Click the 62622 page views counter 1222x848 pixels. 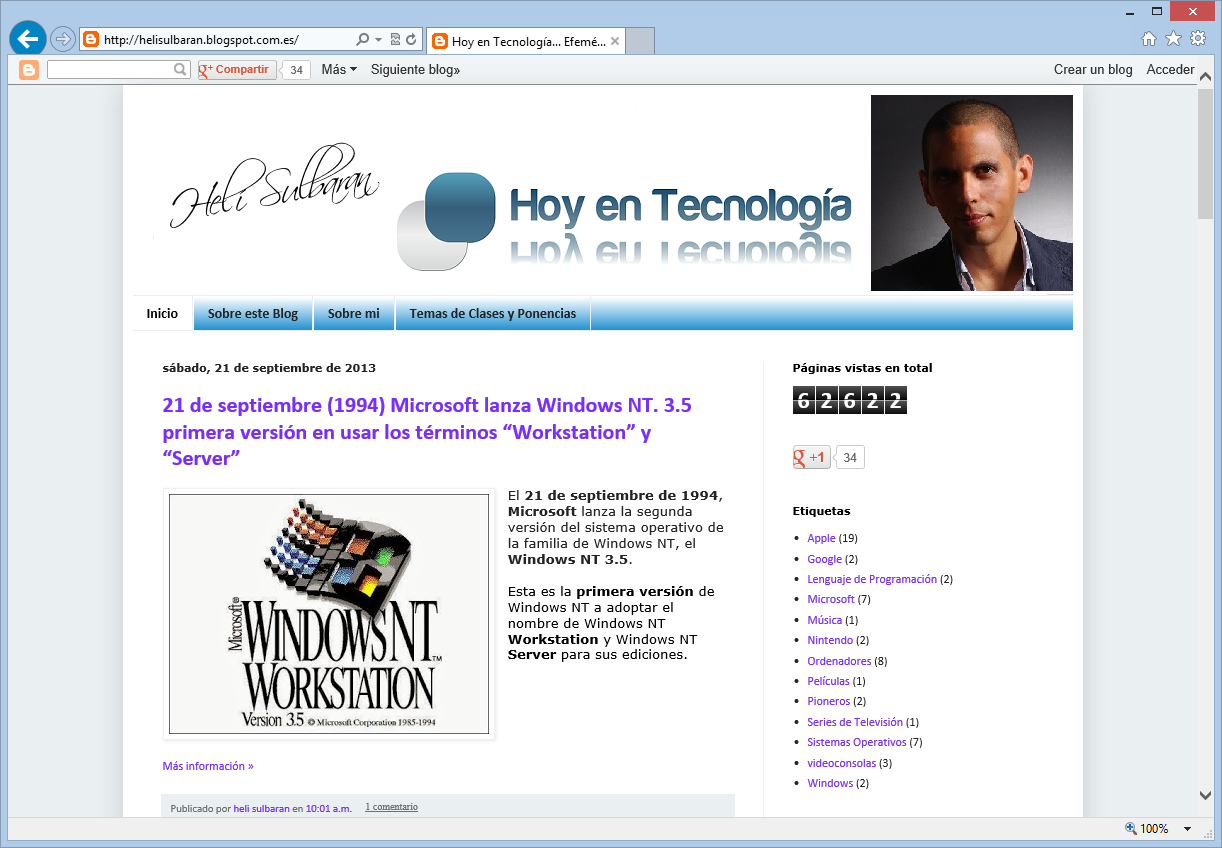[850, 400]
